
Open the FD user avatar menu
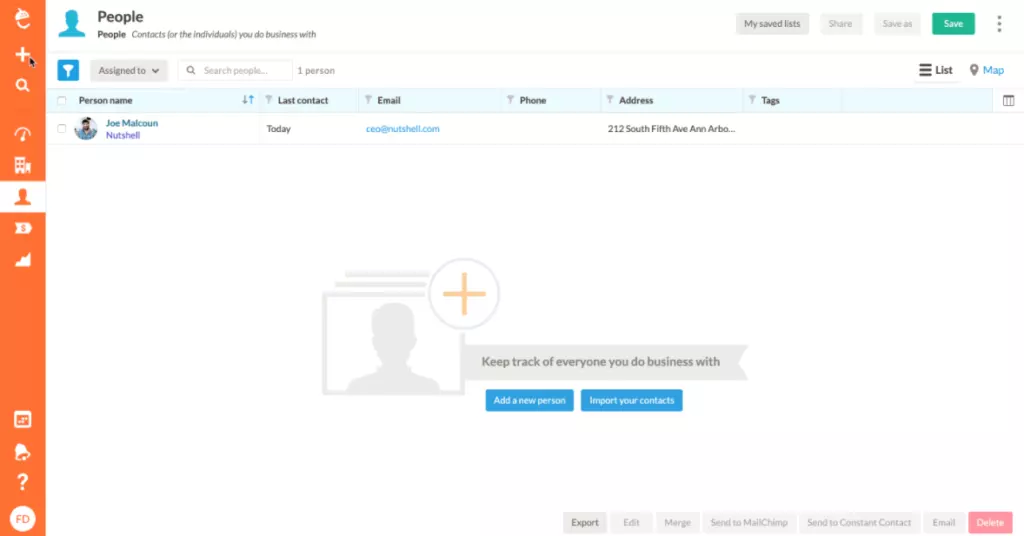[22, 519]
